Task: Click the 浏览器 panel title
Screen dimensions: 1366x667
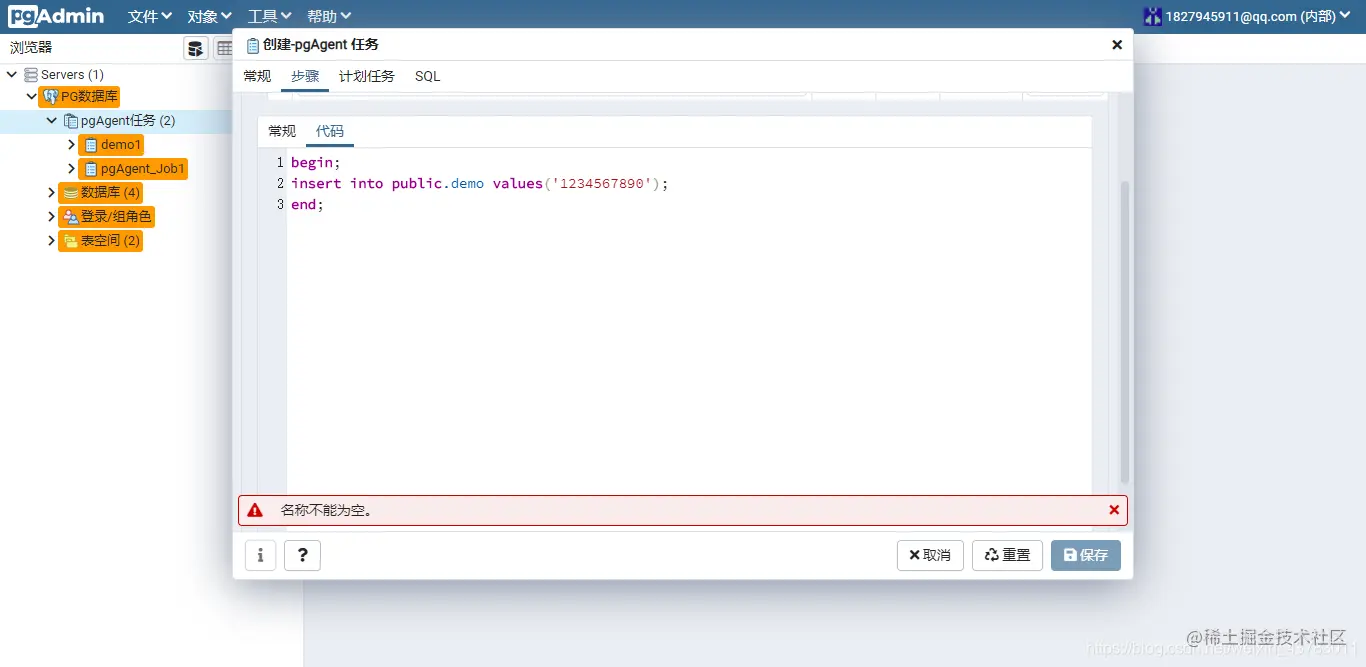Action: 31,48
